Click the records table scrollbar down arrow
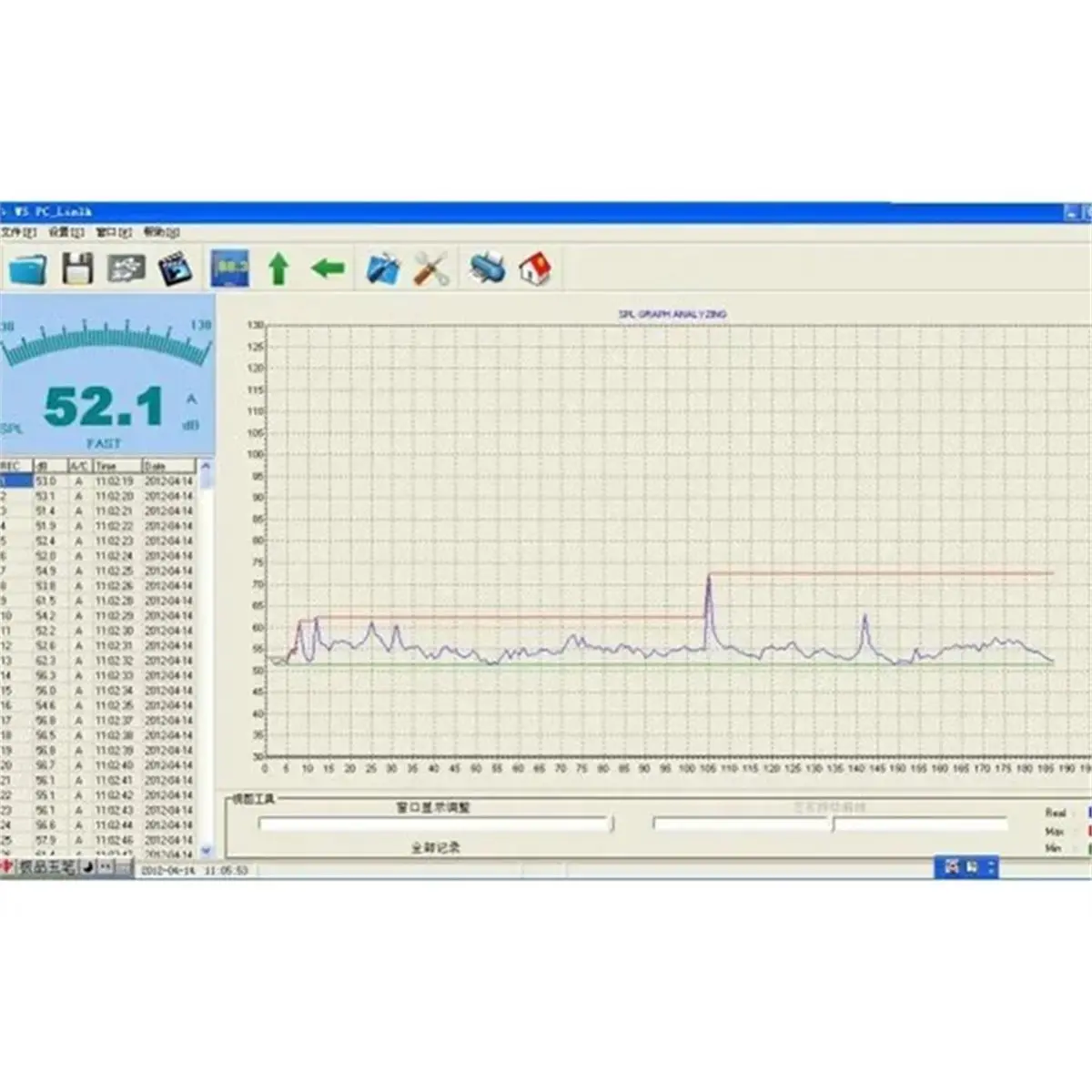 tap(206, 851)
